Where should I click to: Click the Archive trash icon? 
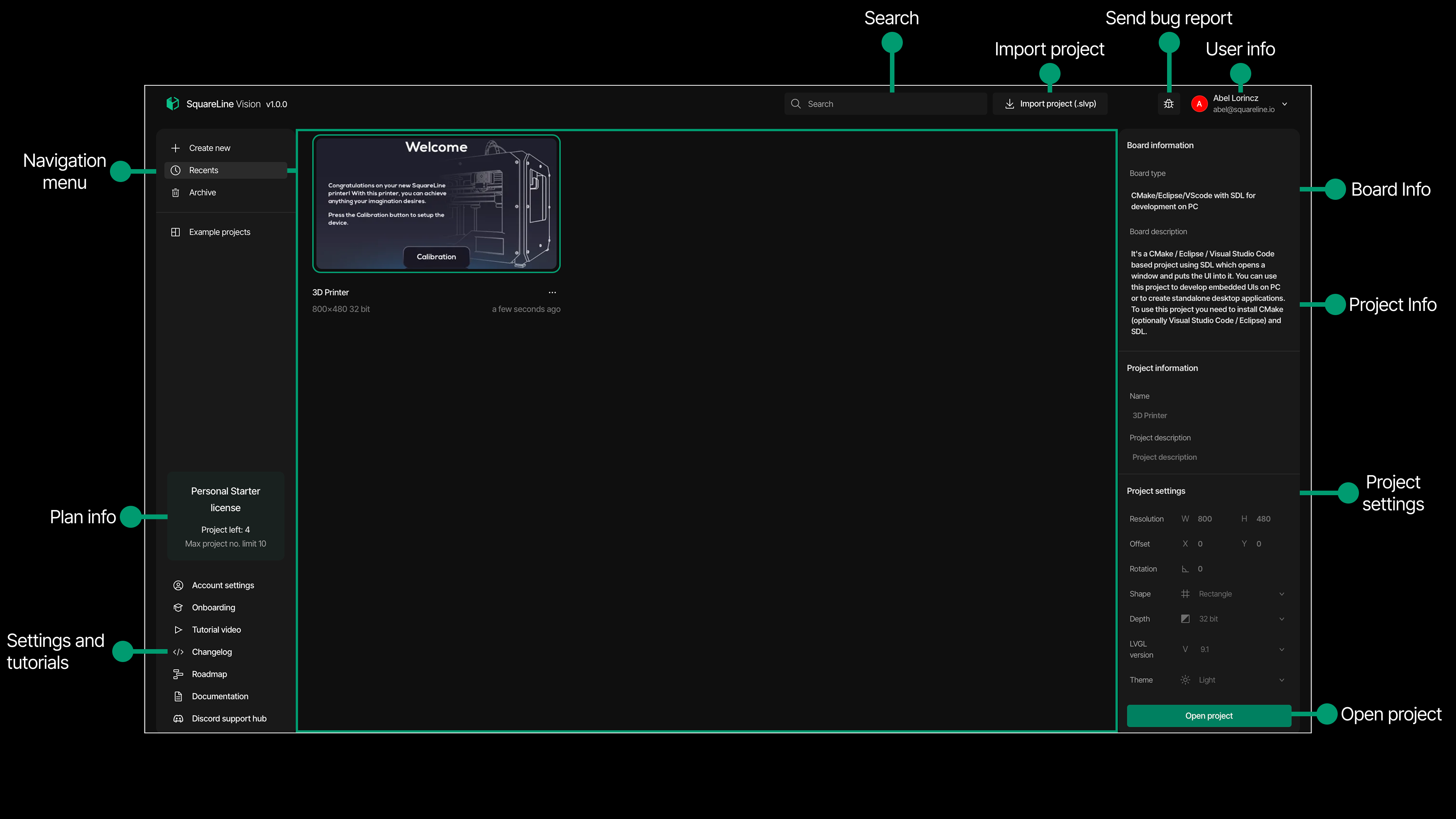pos(176,192)
